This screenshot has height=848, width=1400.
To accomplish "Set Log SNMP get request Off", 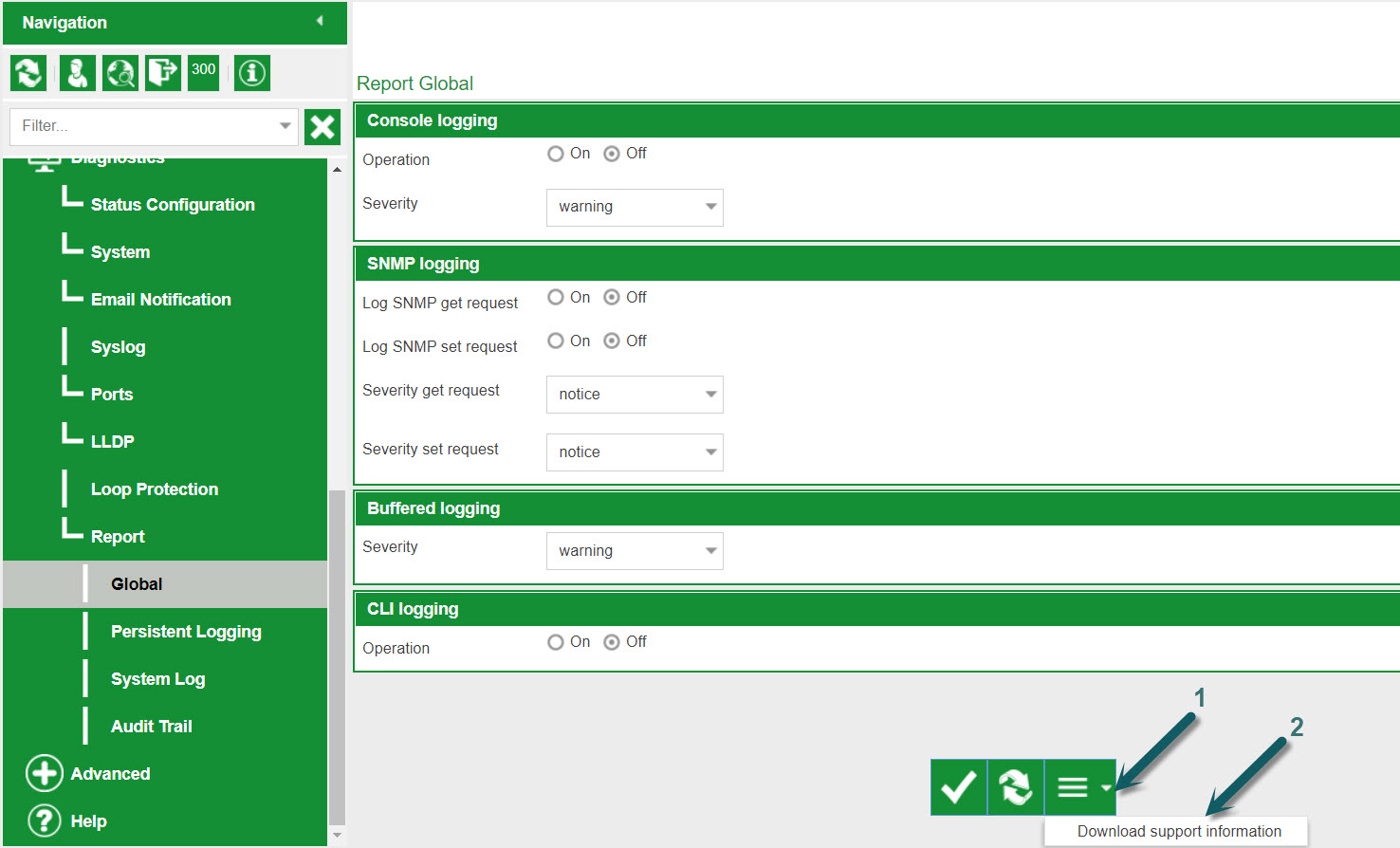I will (612, 298).
